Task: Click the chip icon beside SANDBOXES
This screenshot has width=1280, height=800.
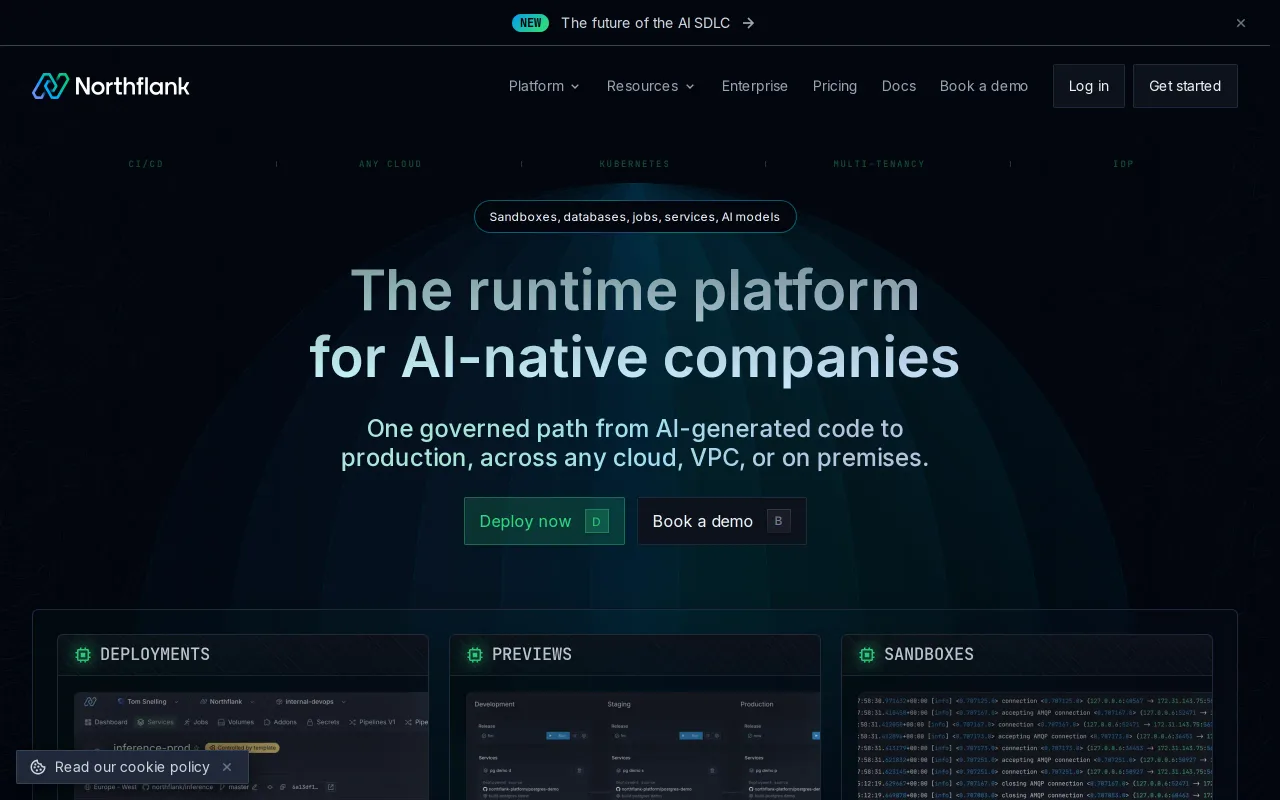Action: 867,655
